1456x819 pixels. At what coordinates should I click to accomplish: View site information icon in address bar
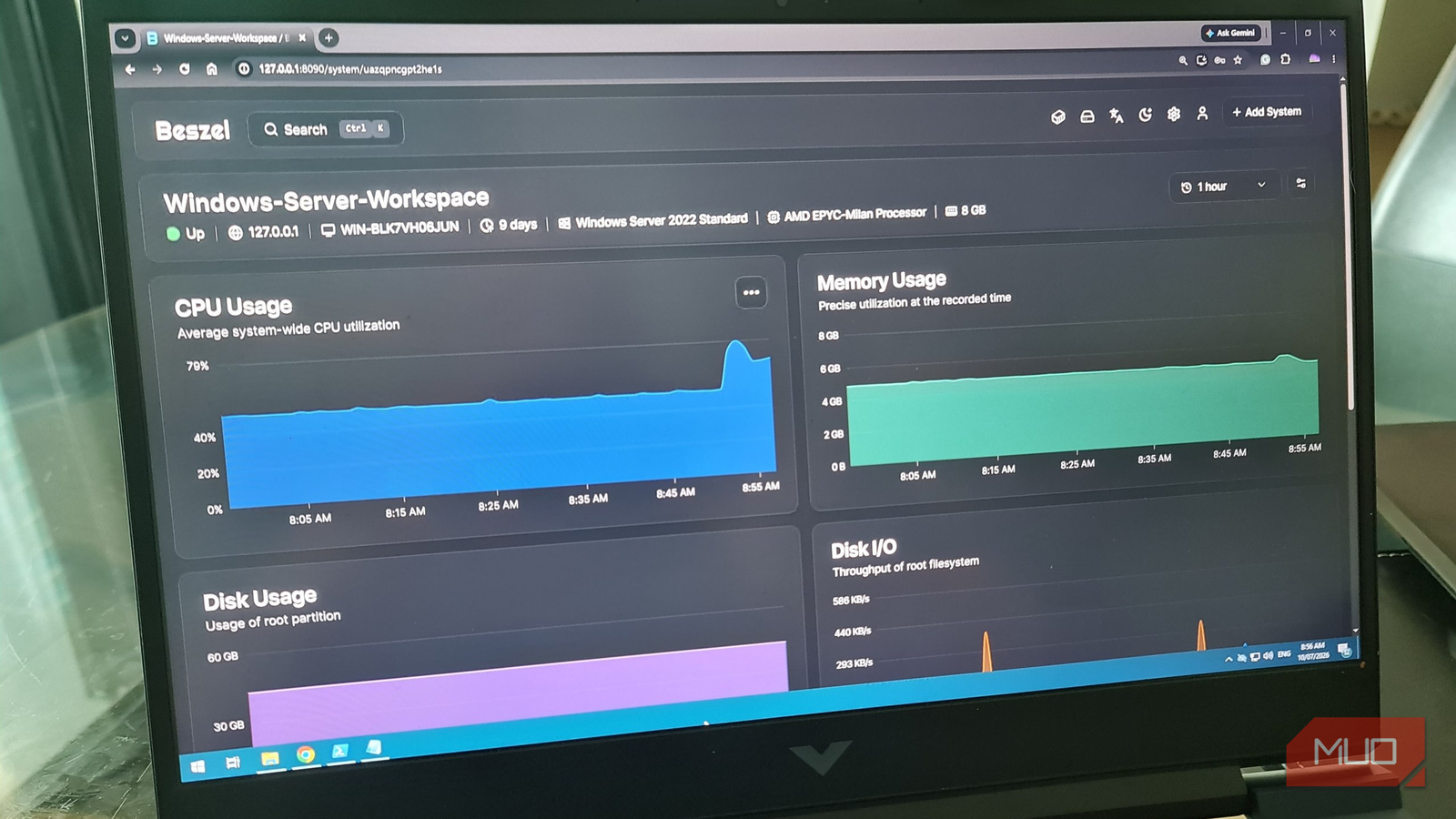point(244,69)
